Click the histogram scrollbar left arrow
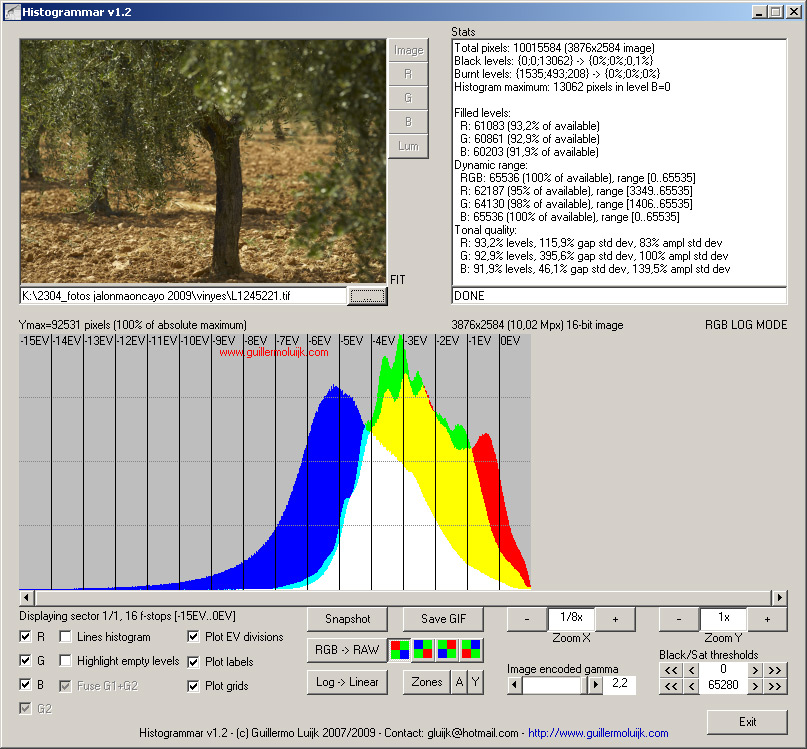Viewport: 807px width, 749px height. point(27,598)
